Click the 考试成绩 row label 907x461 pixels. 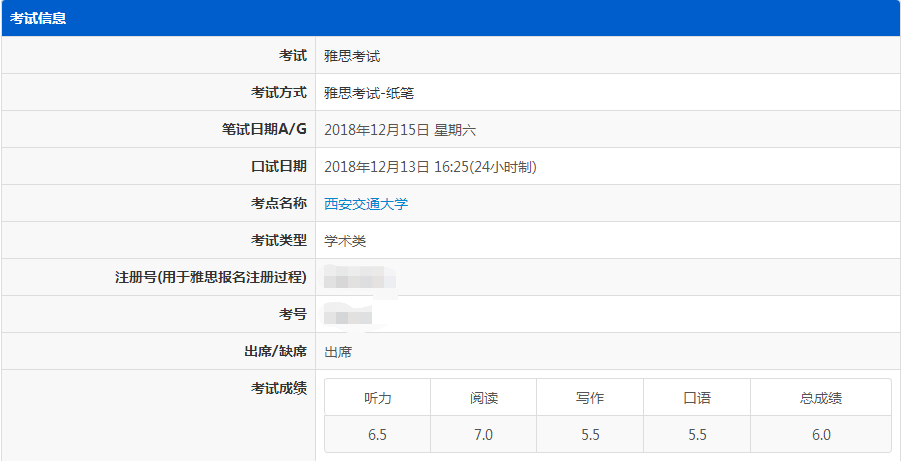pyautogui.click(x=279, y=388)
